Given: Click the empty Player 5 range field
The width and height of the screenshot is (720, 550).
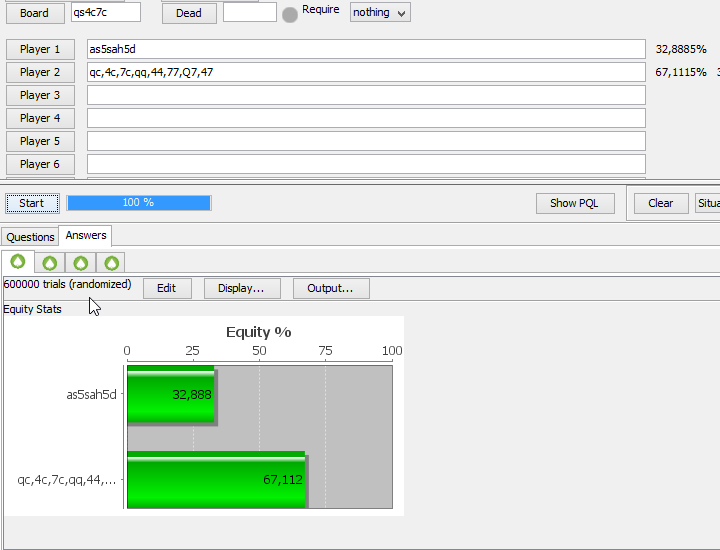Looking at the screenshot, I should [x=366, y=141].
